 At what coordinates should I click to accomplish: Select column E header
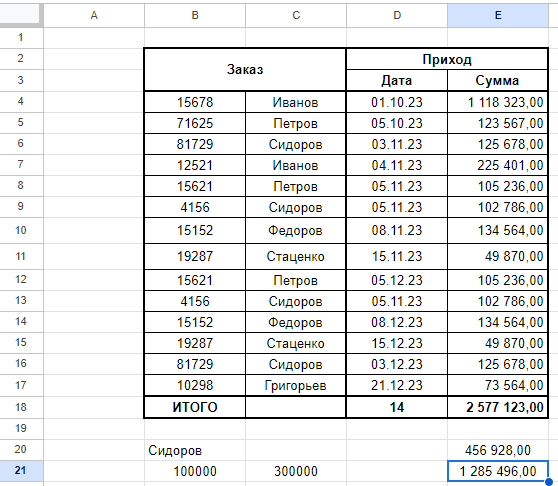[498, 15]
